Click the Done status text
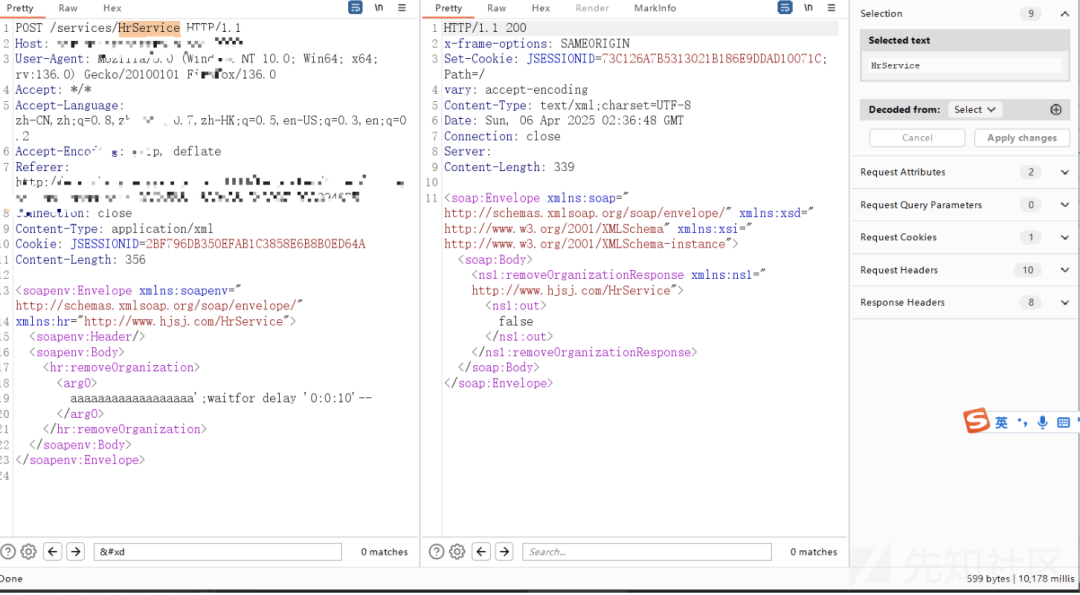1080x595 pixels. pos(12,578)
